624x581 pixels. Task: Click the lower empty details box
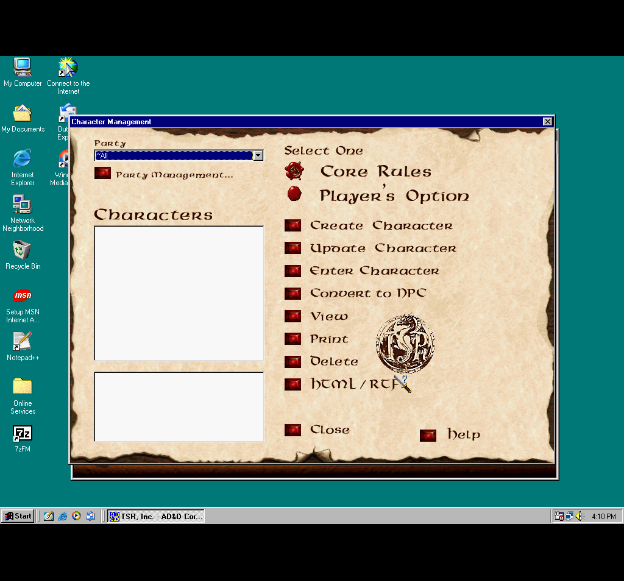(178, 406)
